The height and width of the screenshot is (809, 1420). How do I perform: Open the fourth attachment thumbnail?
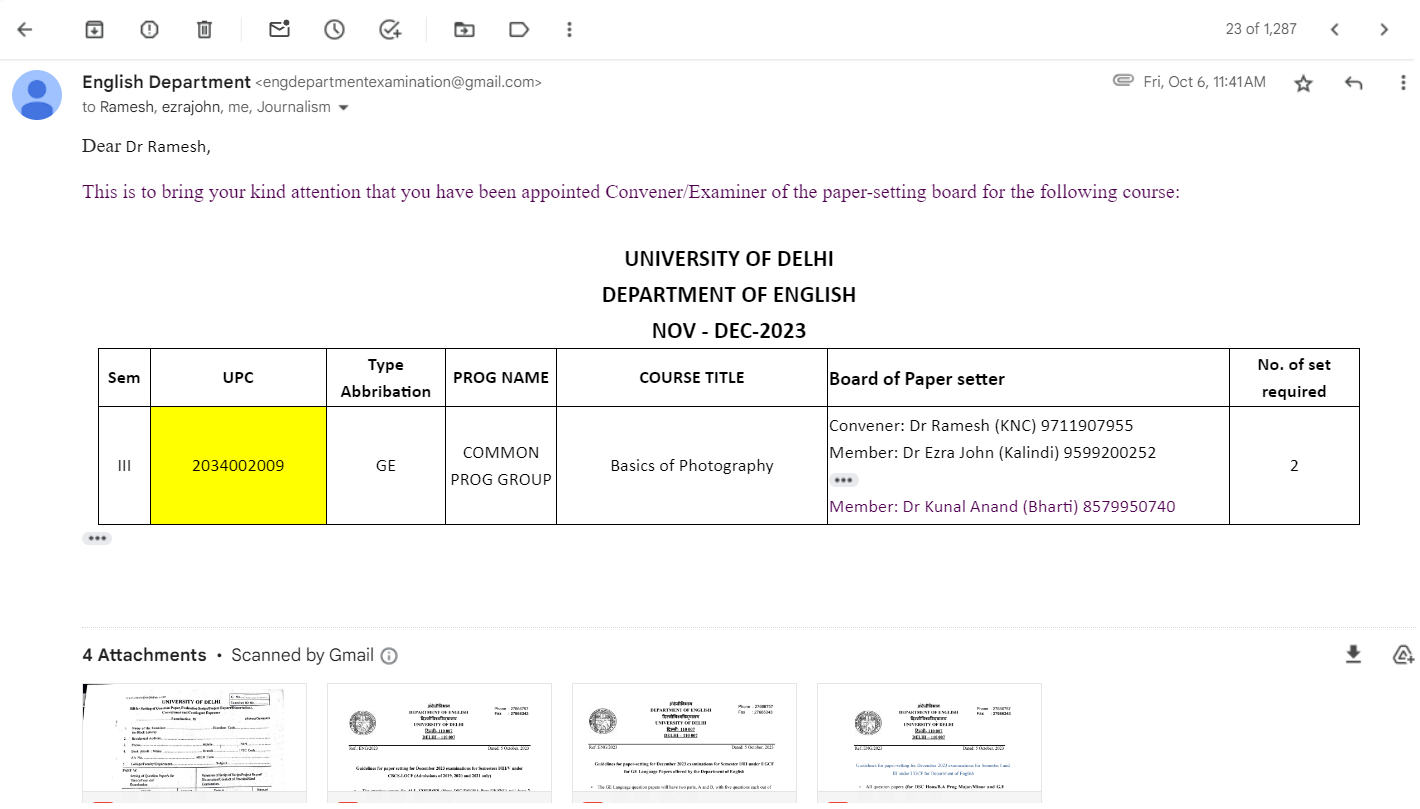tap(929, 743)
